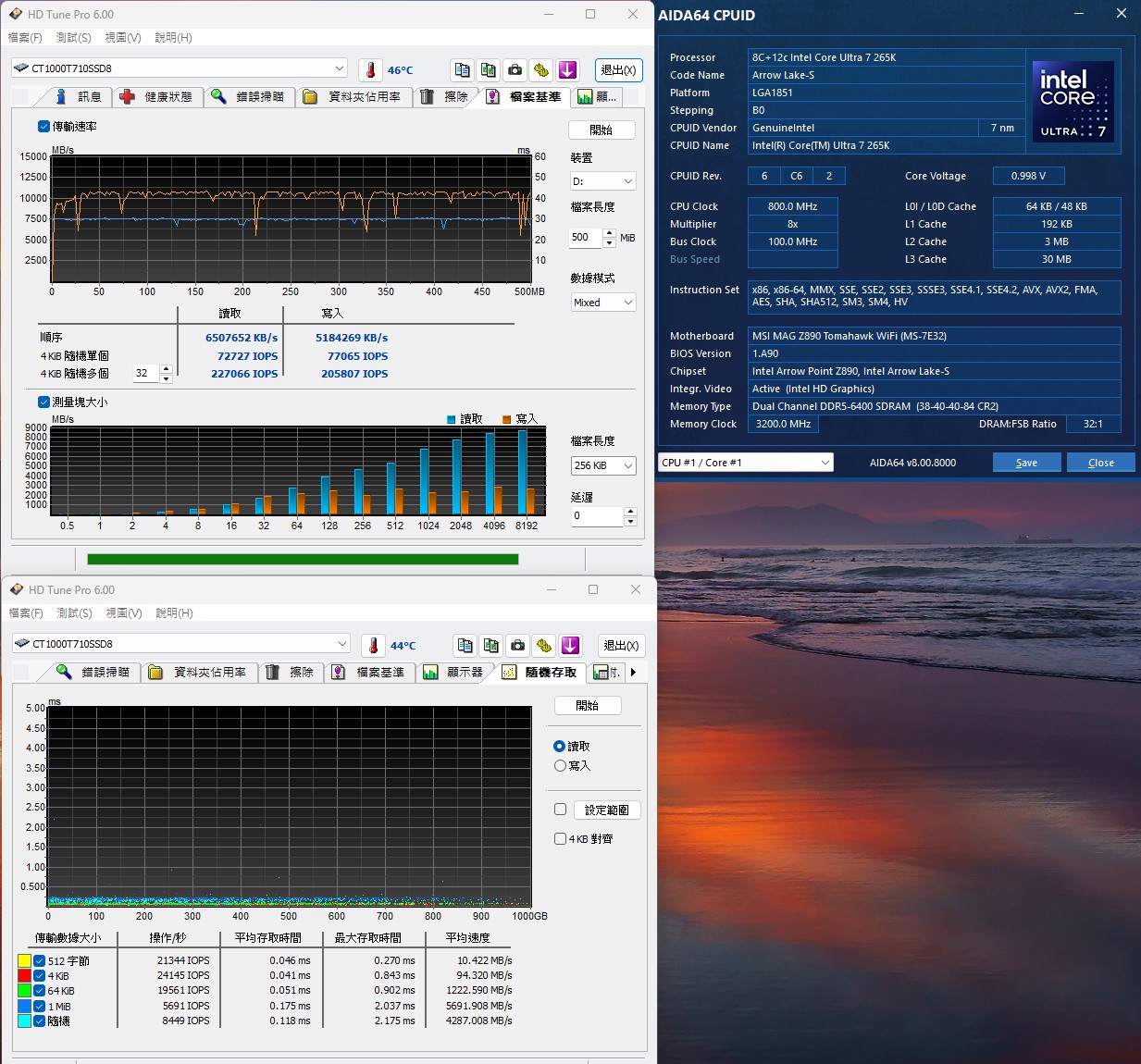Image resolution: width=1141 pixels, height=1064 pixels.
Task: Click the purple down-arrow save icon beside 44°C
Action: [x=571, y=646]
